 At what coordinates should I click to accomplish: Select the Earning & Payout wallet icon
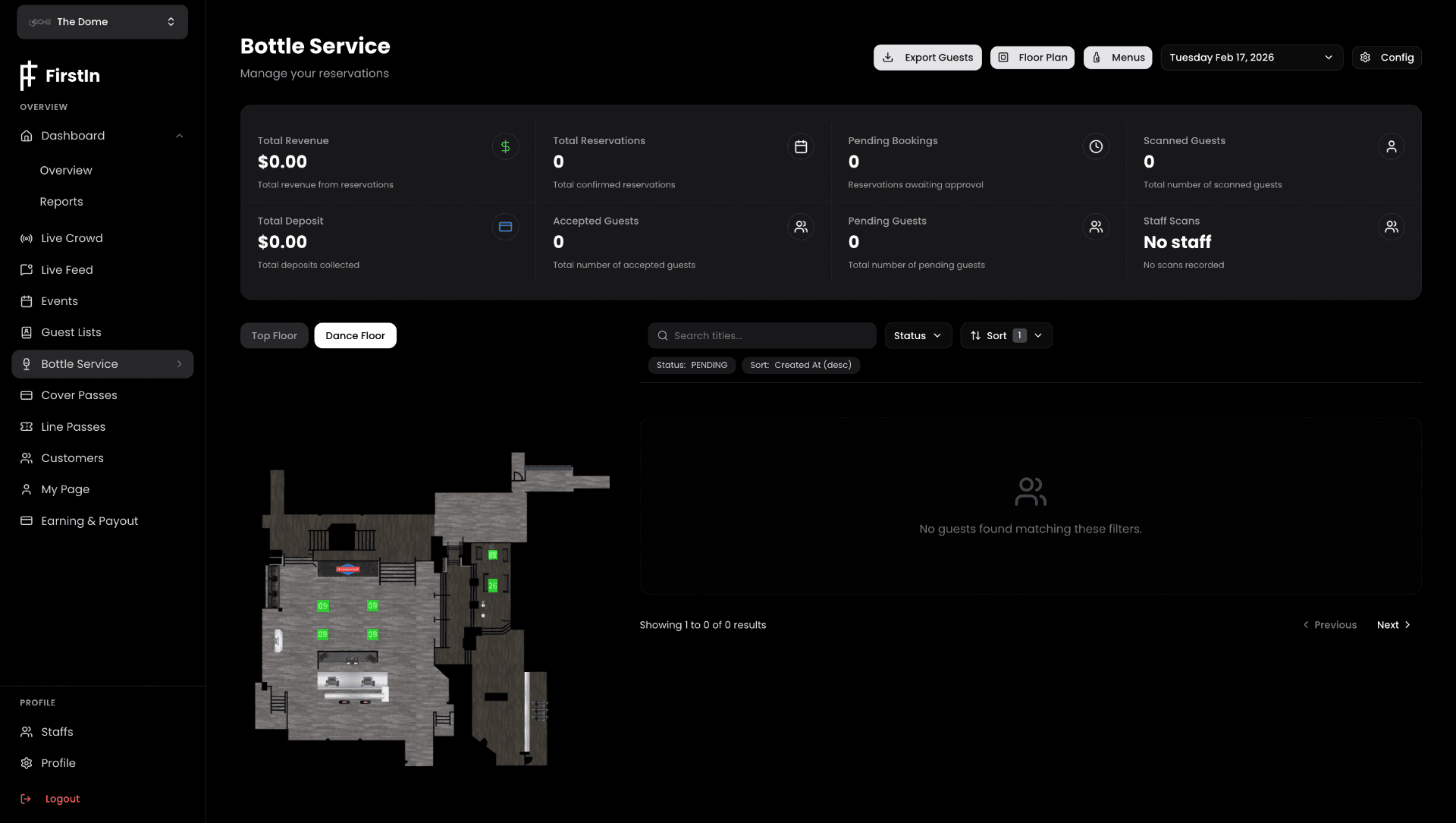27,521
